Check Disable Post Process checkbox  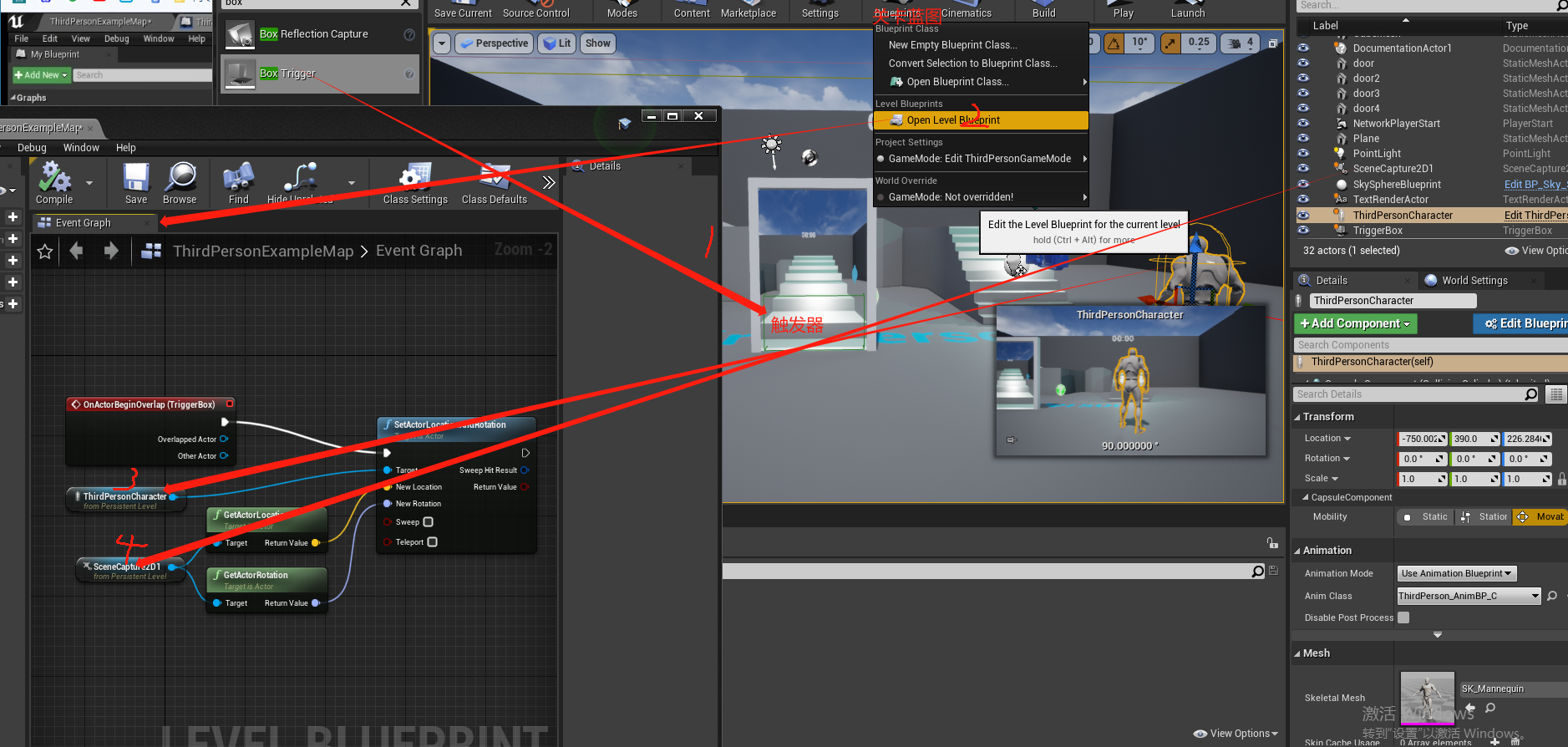[x=1403, y=617]
